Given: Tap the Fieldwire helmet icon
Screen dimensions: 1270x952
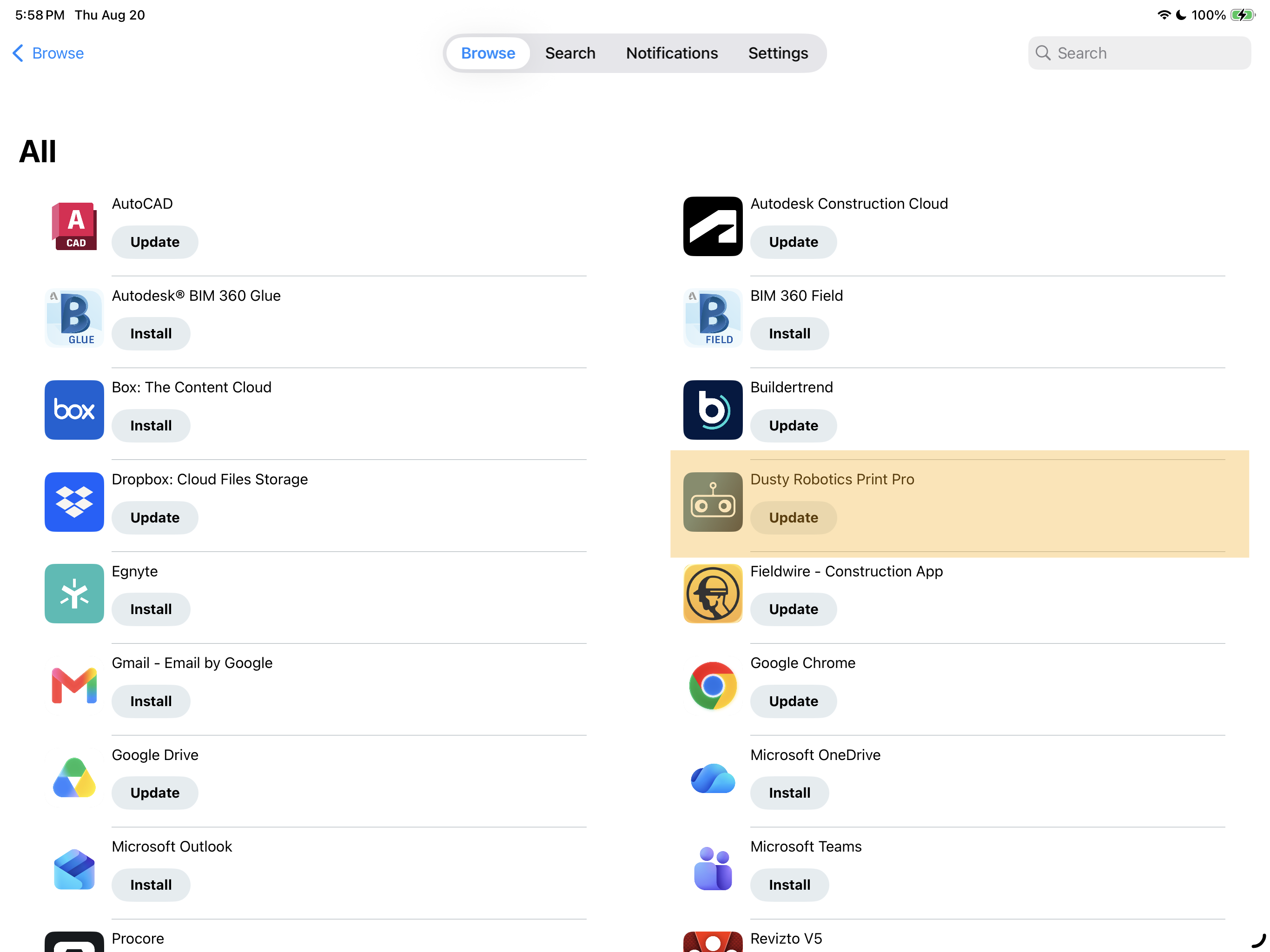Looking at the screenshot, I should [x=713, y=594].
